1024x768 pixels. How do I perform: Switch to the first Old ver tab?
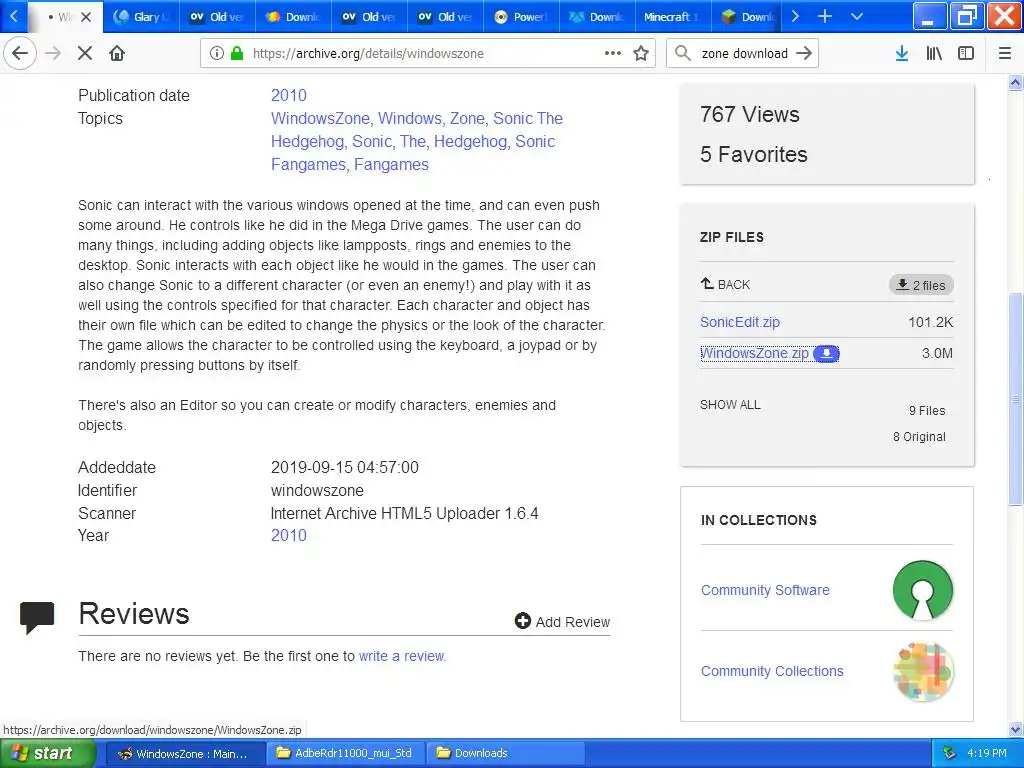click(x=217, y=17)
